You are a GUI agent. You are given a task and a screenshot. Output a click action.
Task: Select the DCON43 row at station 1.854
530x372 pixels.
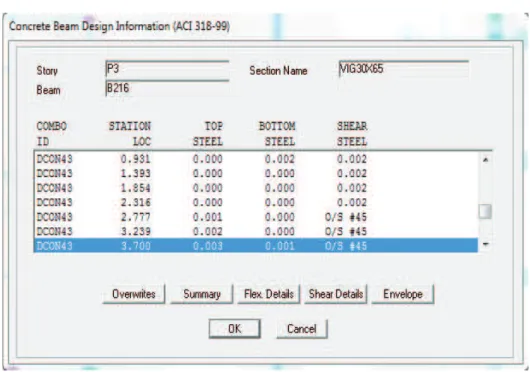pos(256,188)
